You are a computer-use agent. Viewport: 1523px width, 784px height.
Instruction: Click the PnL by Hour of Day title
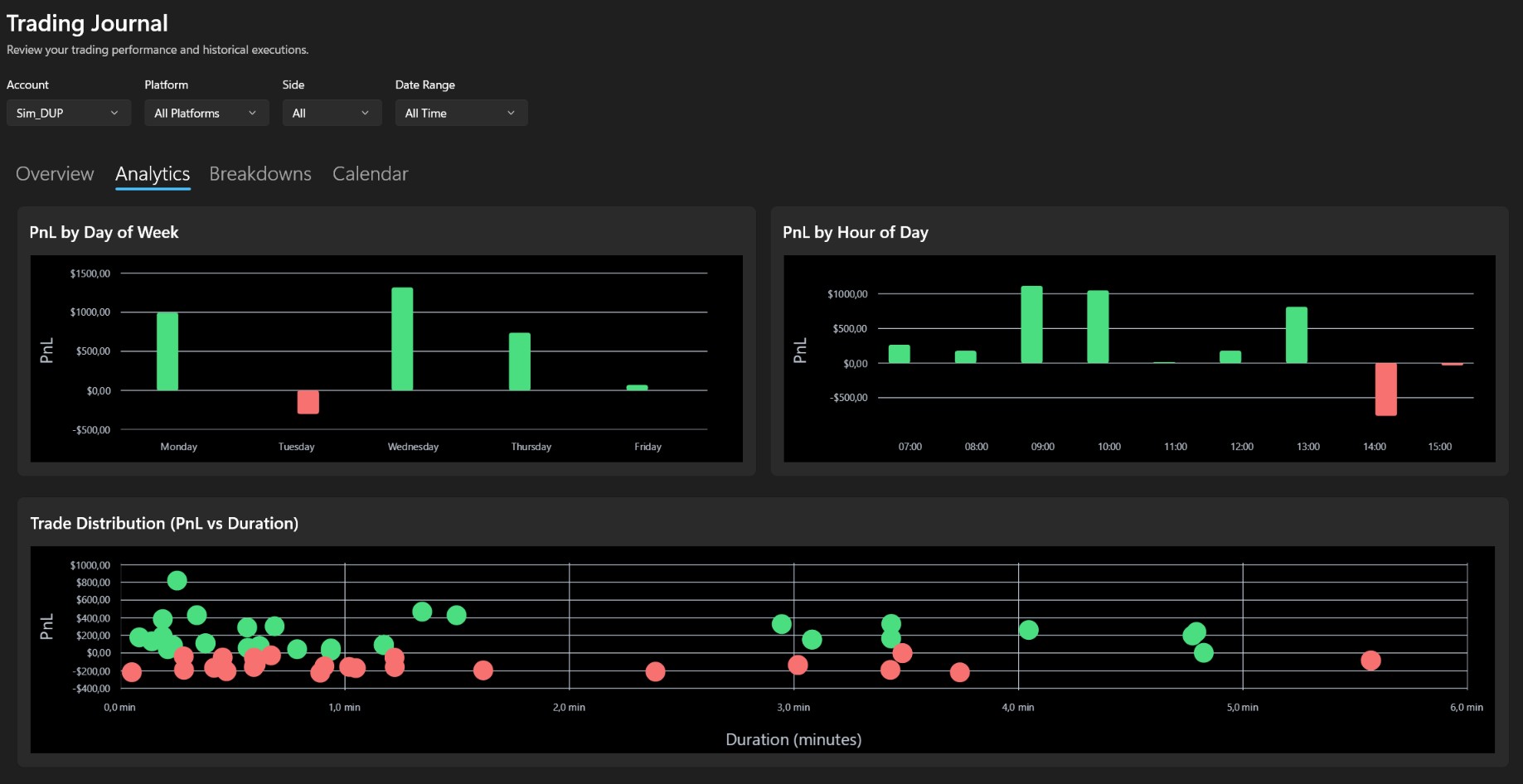(x=856, y=233)
